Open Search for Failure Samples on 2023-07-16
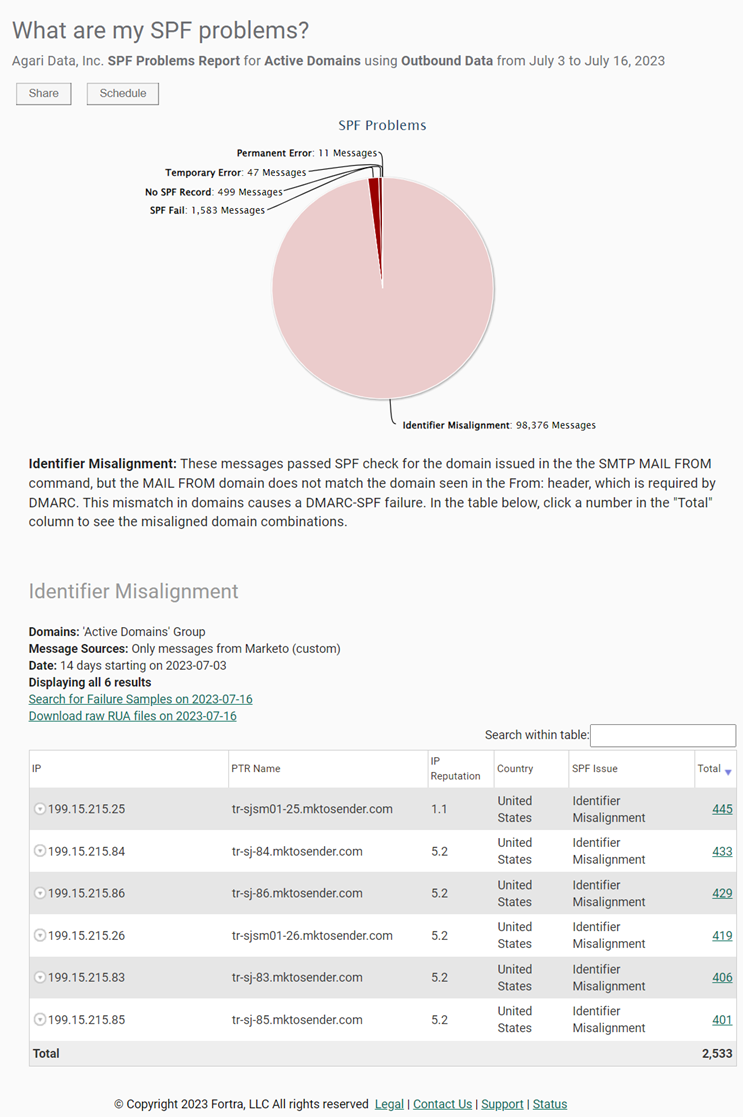Screen dimensions: 743x1117 [x=140, y=699]
